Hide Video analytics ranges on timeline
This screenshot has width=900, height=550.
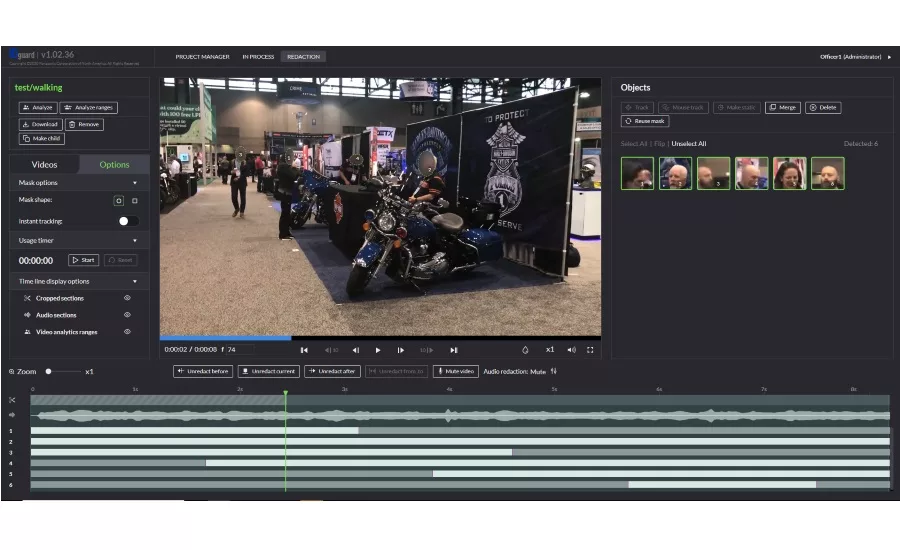[x=127, y=332]
